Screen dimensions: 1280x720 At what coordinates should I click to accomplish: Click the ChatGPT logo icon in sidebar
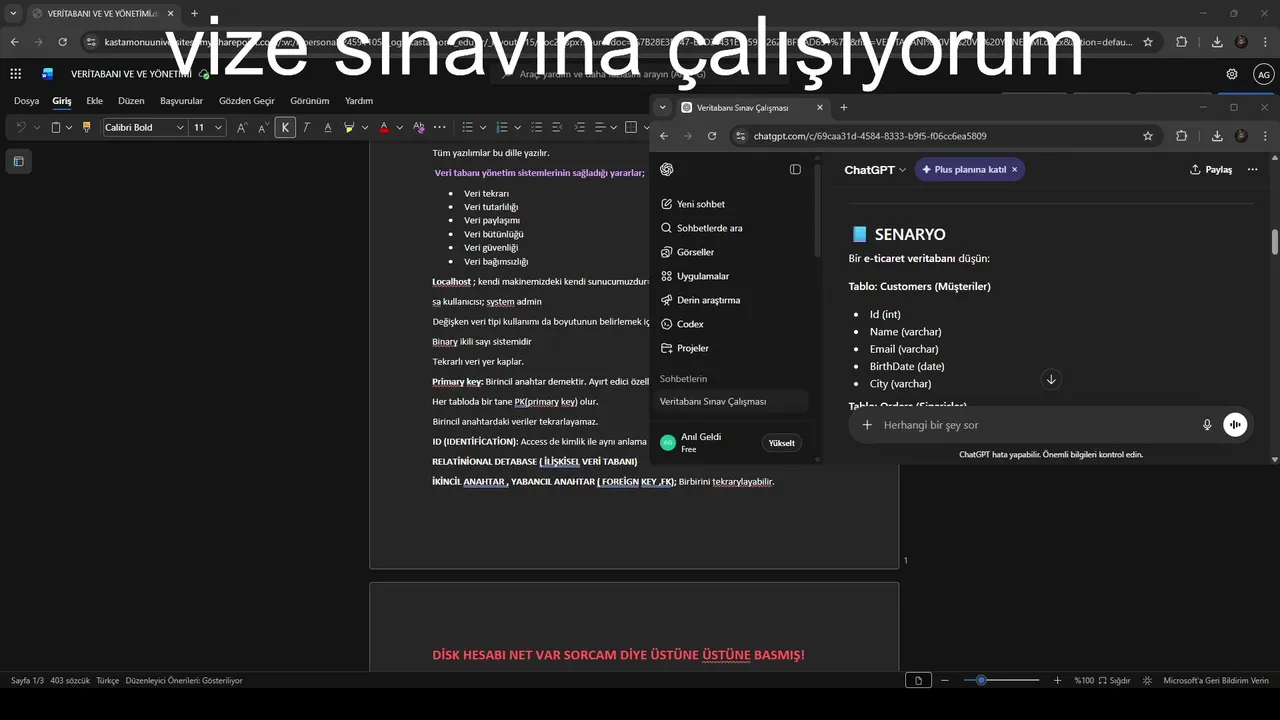[667, 170]
